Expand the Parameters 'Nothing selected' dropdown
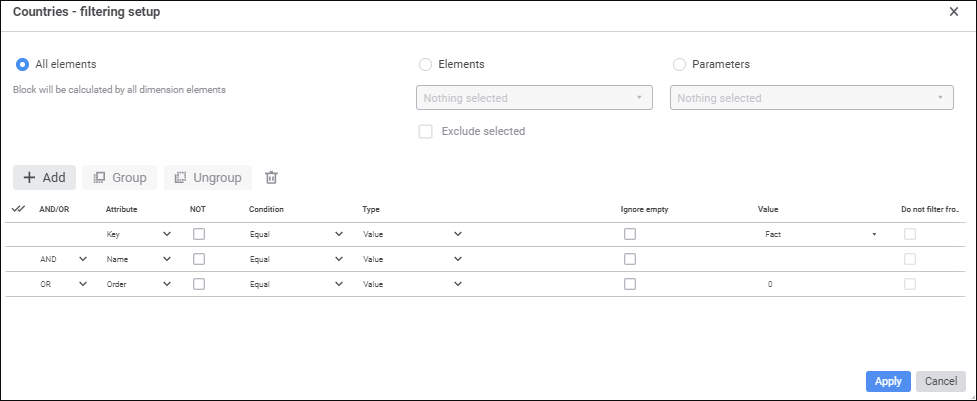The image size is (977, 401). click(x=810, y=98)
